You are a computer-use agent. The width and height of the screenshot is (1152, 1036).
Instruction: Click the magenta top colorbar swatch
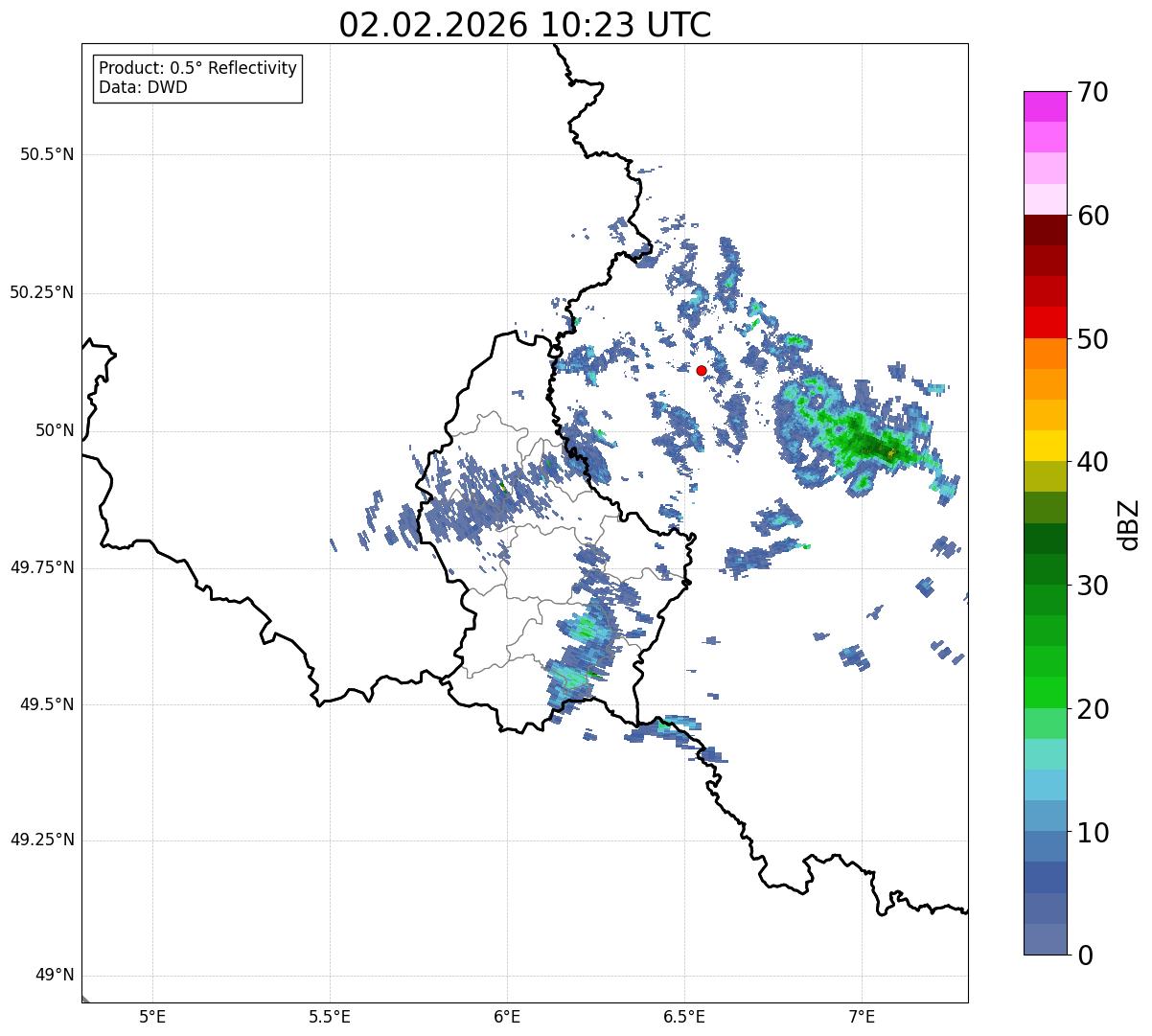pyautogui.click(x=1045, y=106)
